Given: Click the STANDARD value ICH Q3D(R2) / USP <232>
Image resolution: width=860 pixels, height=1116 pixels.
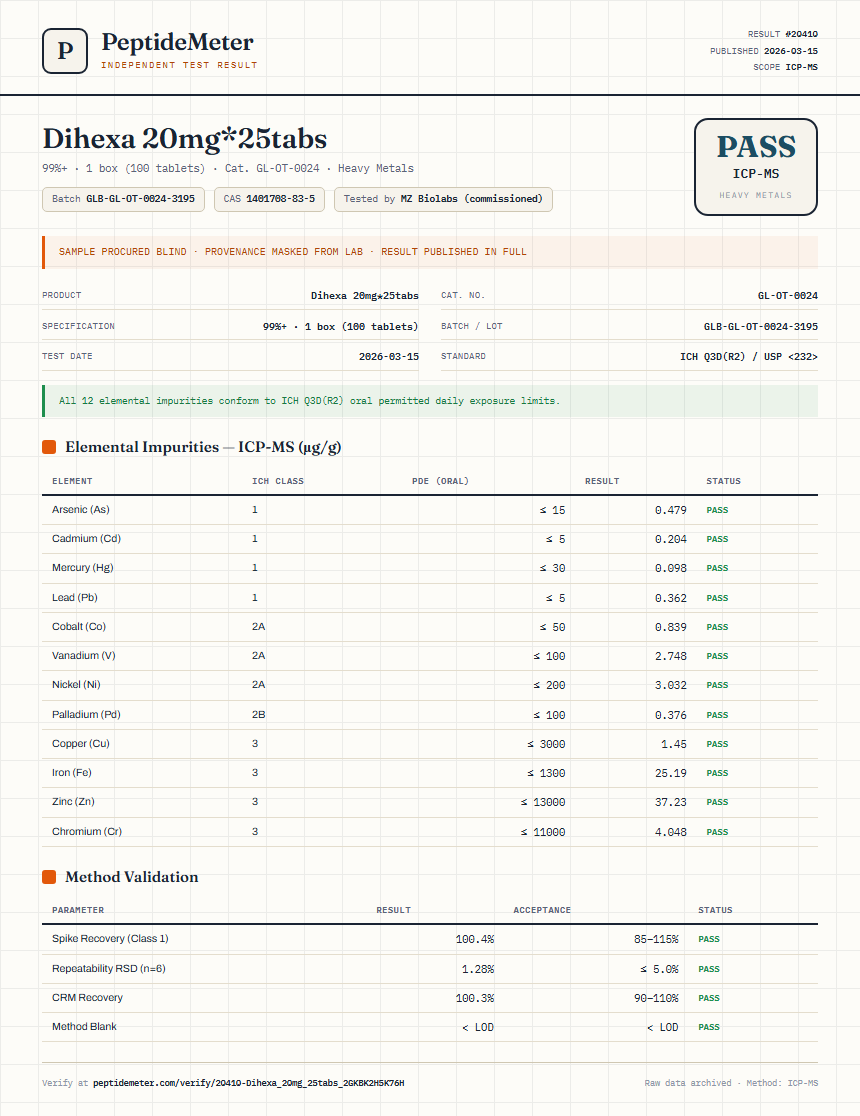Looking at the screenshot, I should (x=748, y=357).
